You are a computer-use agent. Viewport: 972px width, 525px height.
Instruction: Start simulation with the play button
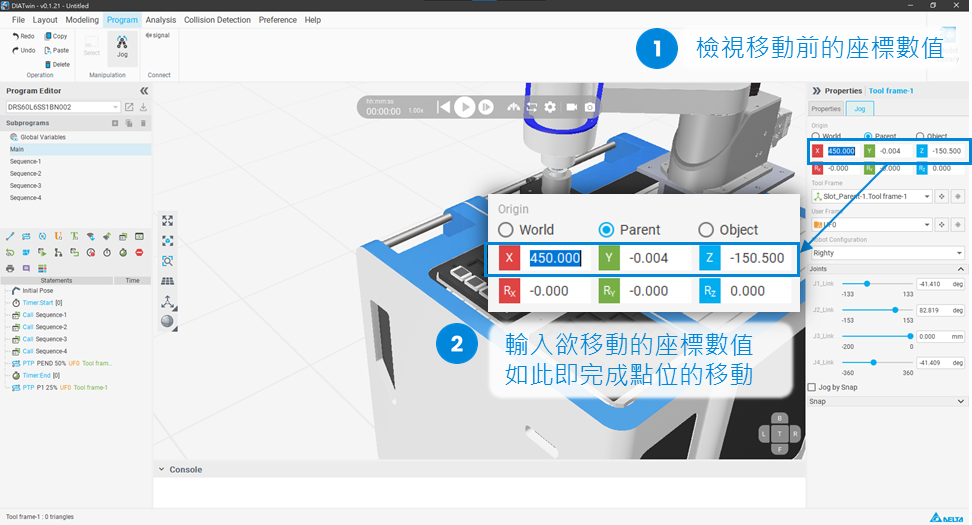(464, 107)
